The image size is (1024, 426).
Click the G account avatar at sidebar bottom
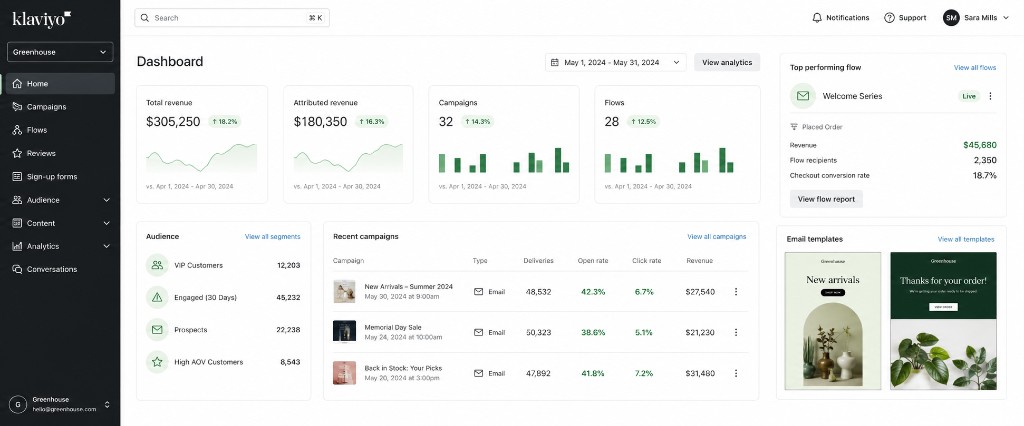tap(18, 404)
